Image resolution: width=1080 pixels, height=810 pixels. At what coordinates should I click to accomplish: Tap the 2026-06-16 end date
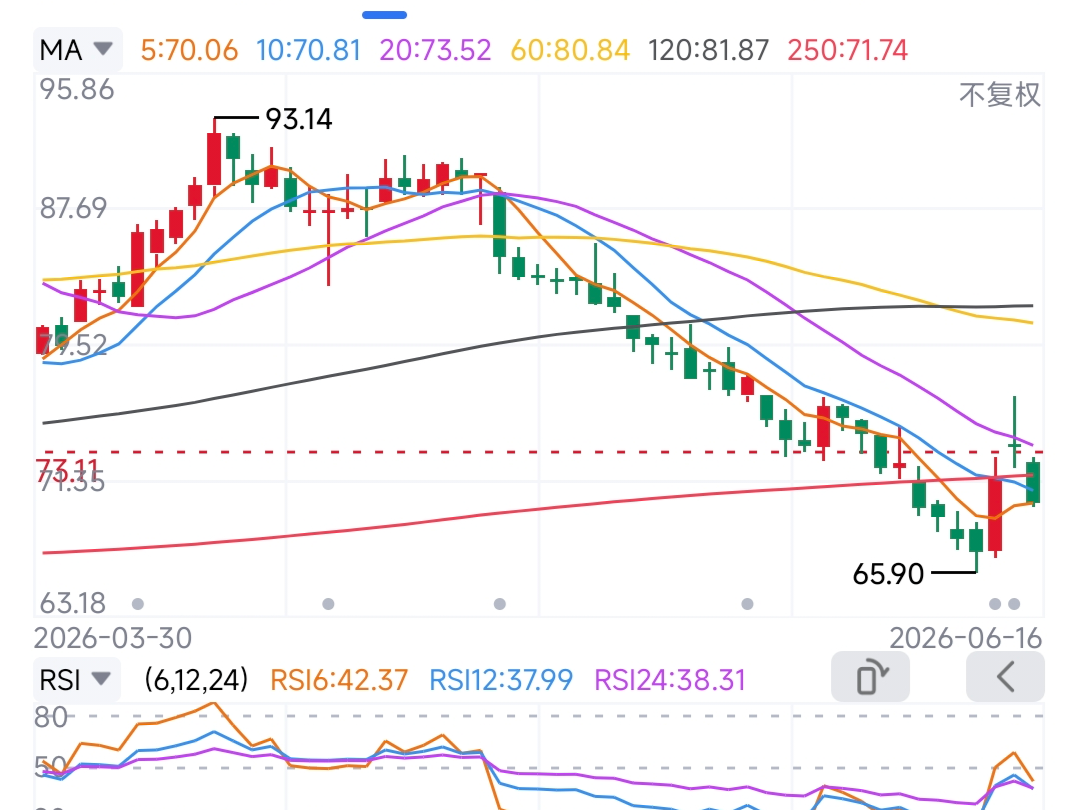click(966, 638)
